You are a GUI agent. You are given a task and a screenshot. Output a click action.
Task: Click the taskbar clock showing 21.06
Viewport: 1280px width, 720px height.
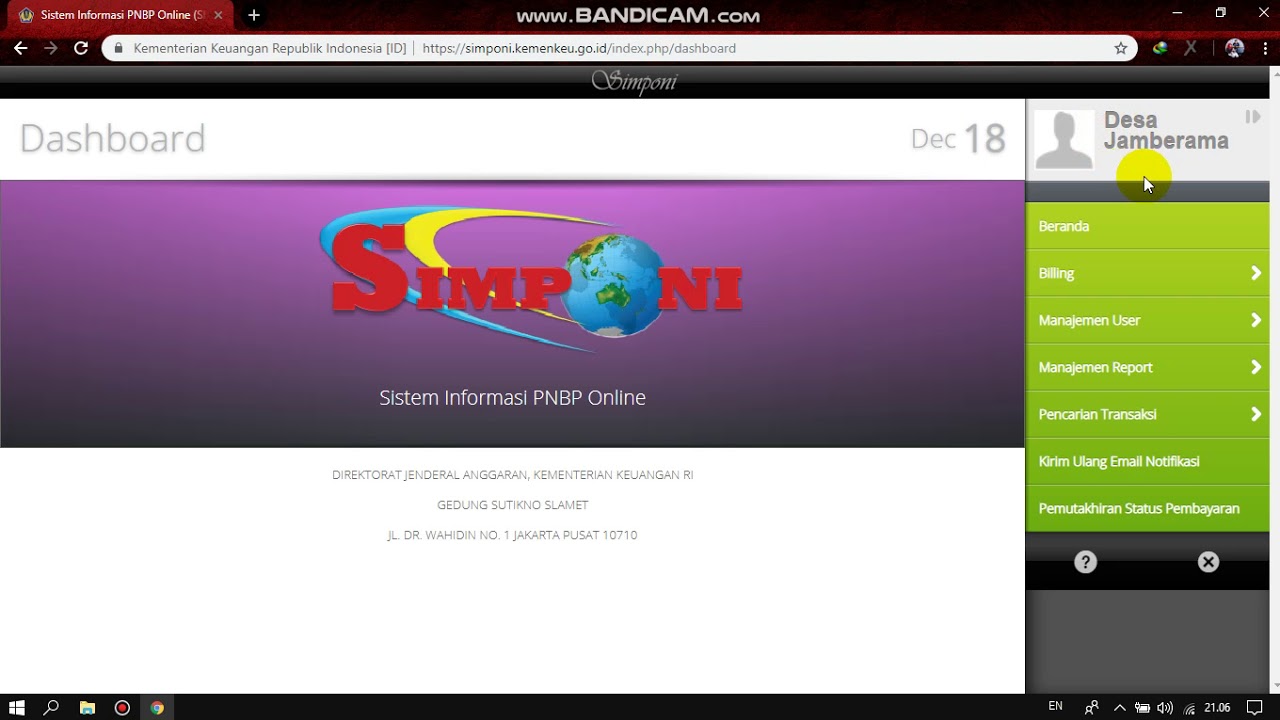1217,707
